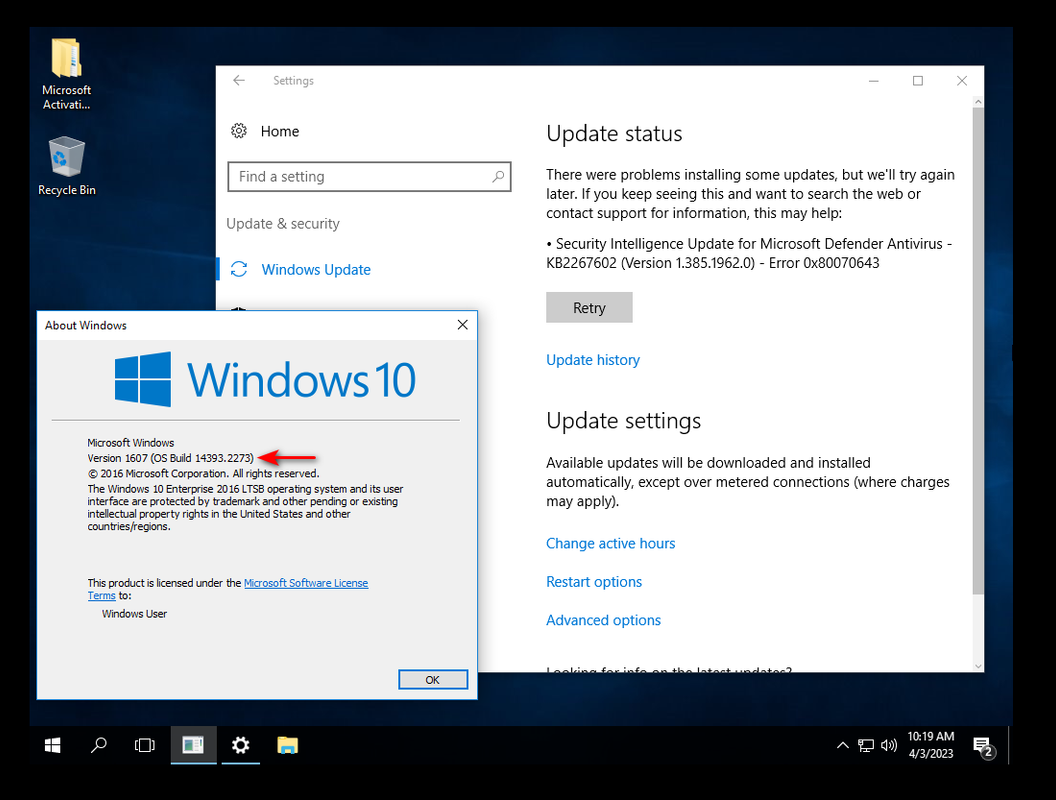Open the Restart options link
Viewport: 1056px width, 800px height.
(594, 582)
